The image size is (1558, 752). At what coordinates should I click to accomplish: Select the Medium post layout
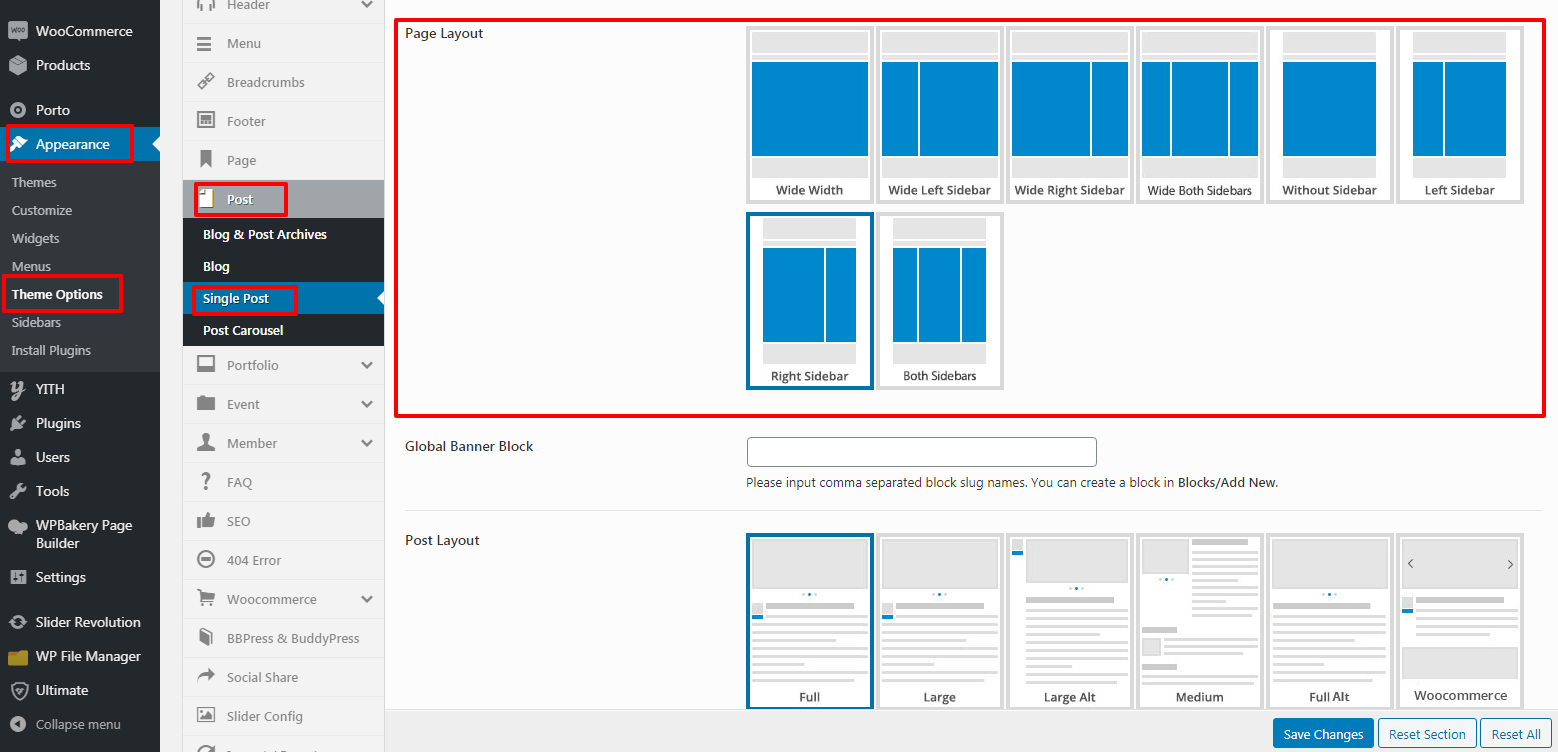click(1200, 621)
